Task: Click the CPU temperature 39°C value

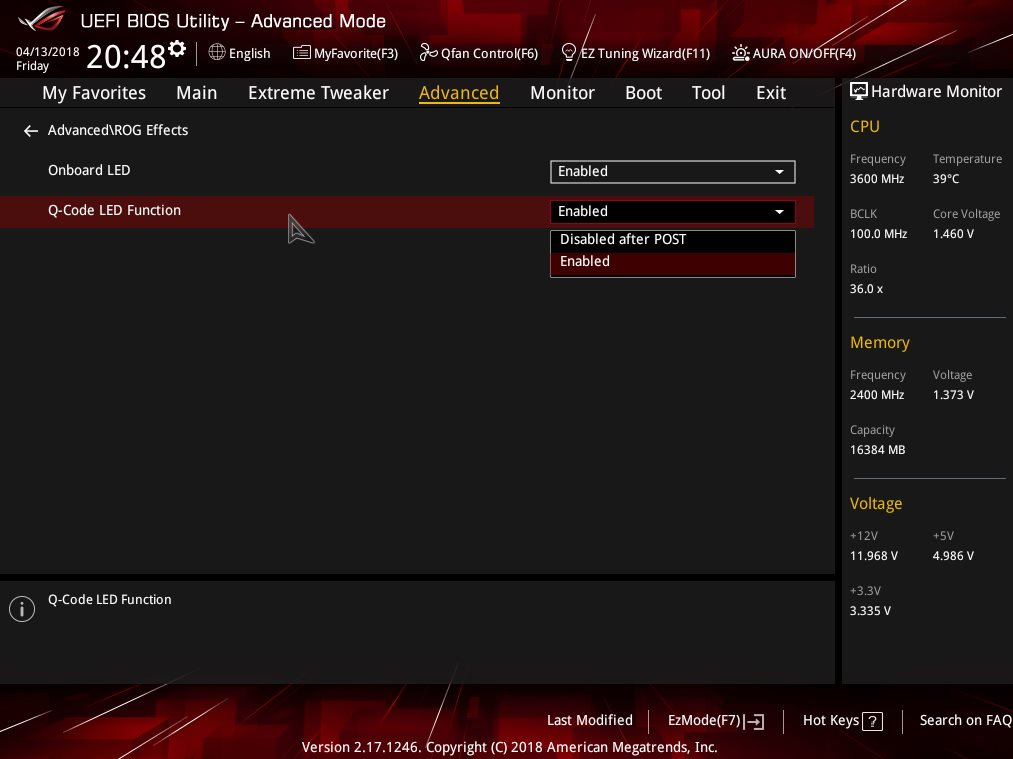Action: (x=946, y=179)
